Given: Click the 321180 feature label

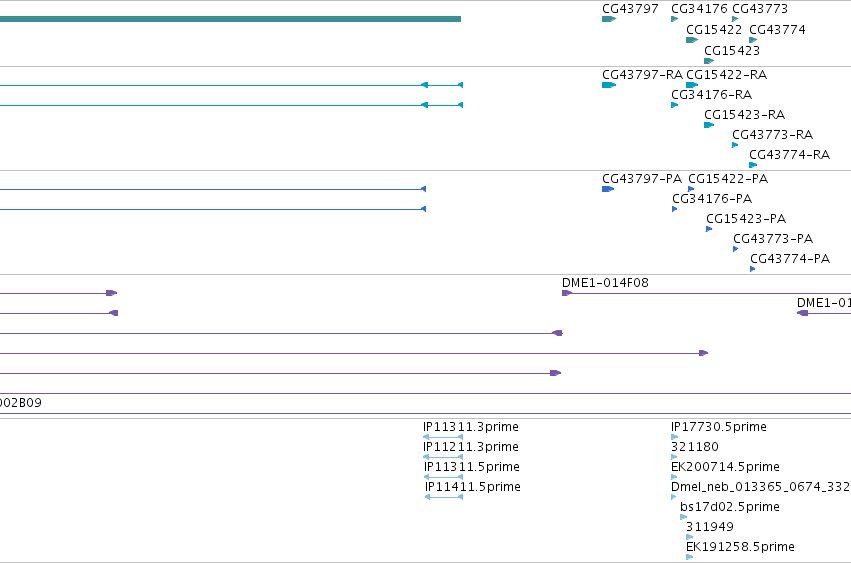Looking at the screenshot, I should 695,447.
